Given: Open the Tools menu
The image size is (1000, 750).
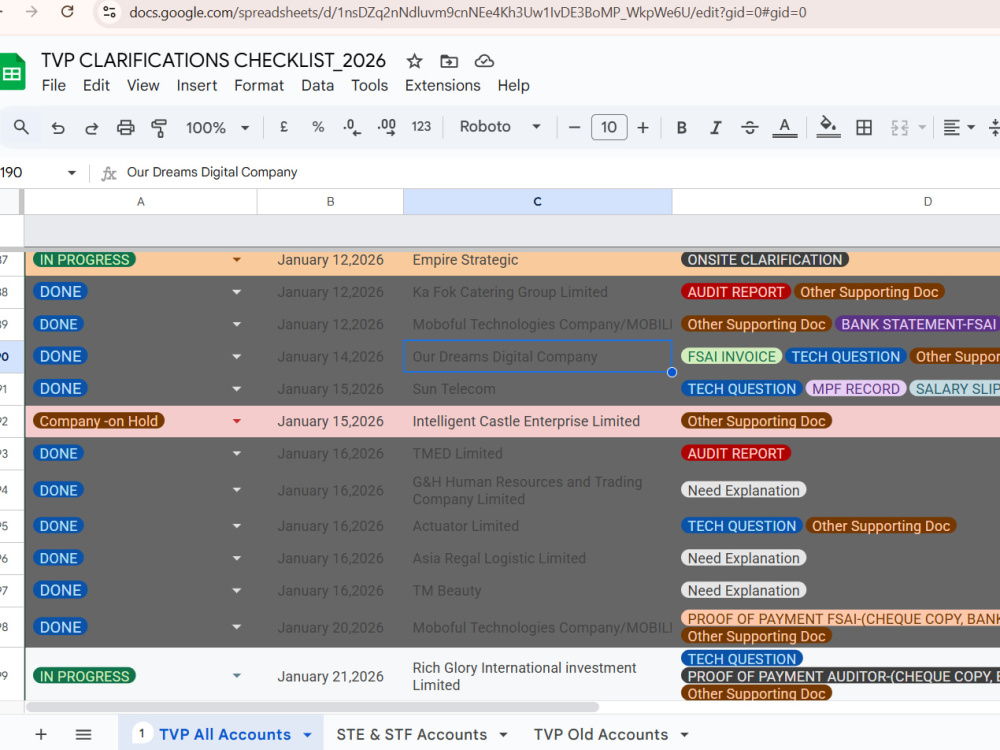Looking at the screenshot, I should point(369,85).
